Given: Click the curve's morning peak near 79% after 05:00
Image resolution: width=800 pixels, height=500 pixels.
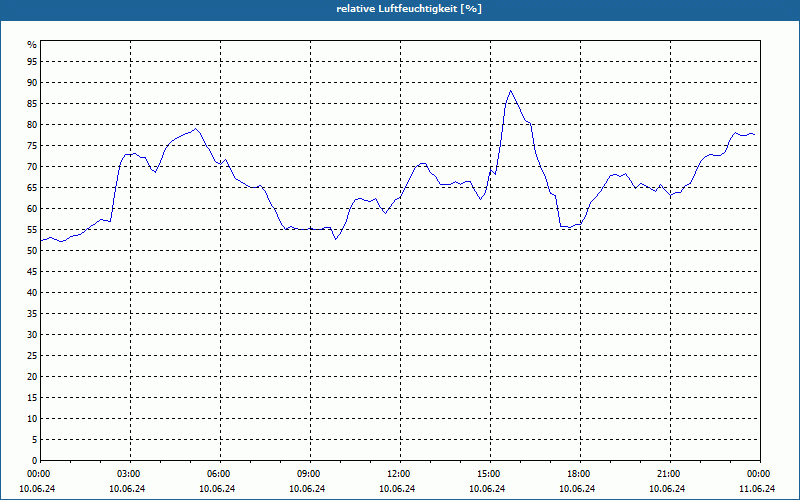Looking at the screenshot, I should click(x=196, y=129).
